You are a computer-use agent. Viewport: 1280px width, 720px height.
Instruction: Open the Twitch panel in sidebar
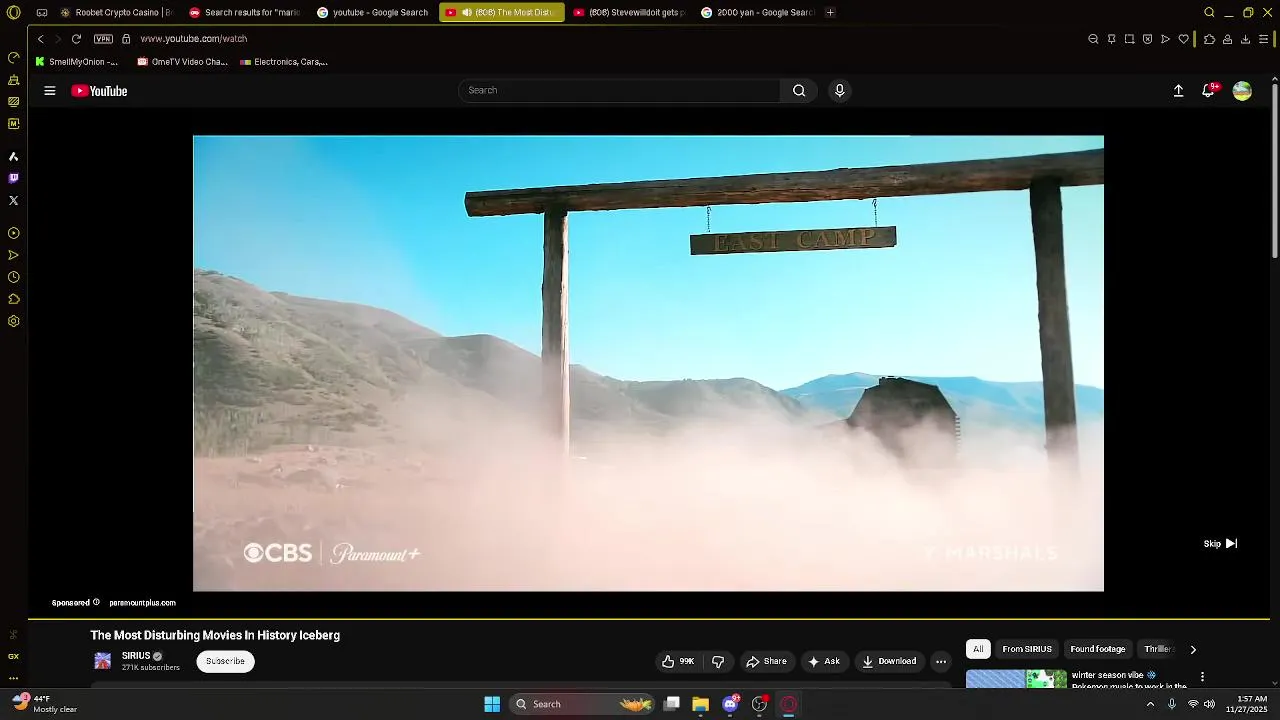point(13,178)
